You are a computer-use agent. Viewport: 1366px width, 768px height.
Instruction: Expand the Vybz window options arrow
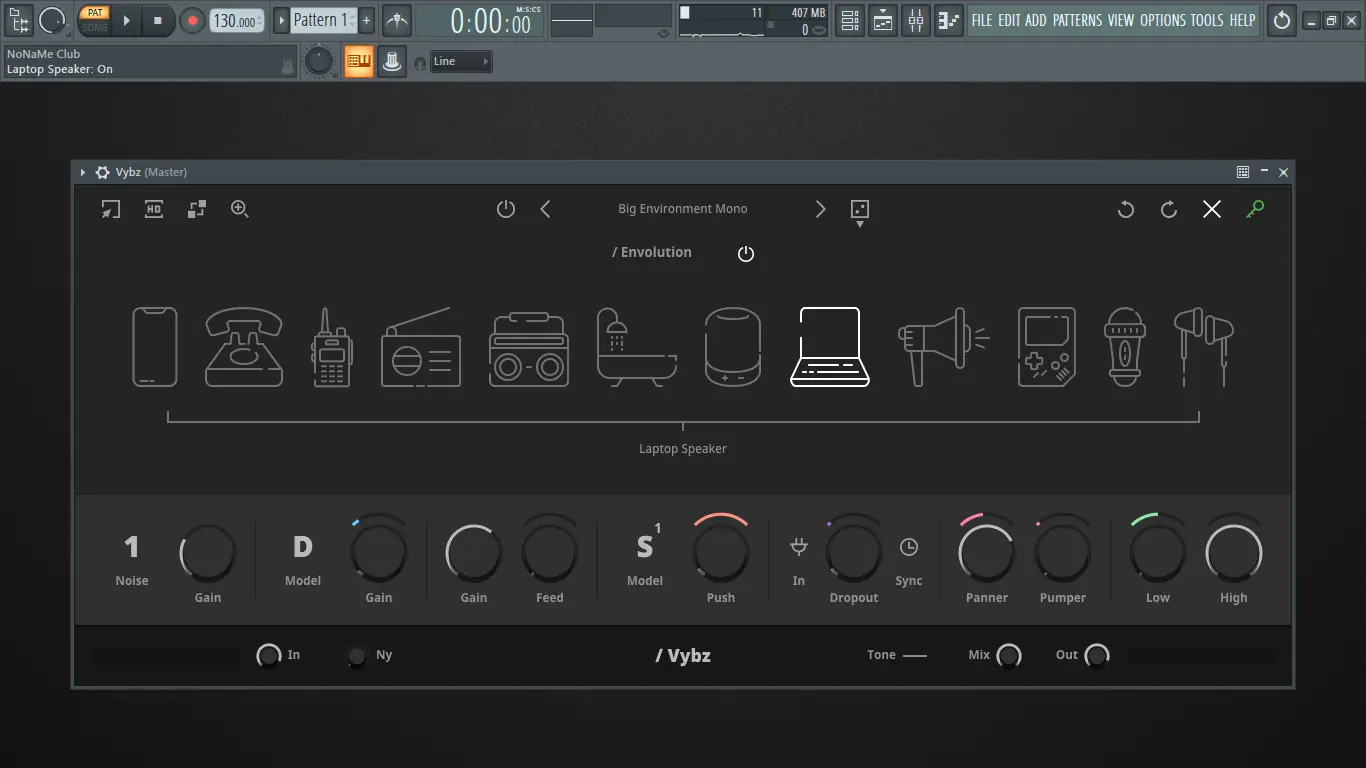tap(83, 173)
